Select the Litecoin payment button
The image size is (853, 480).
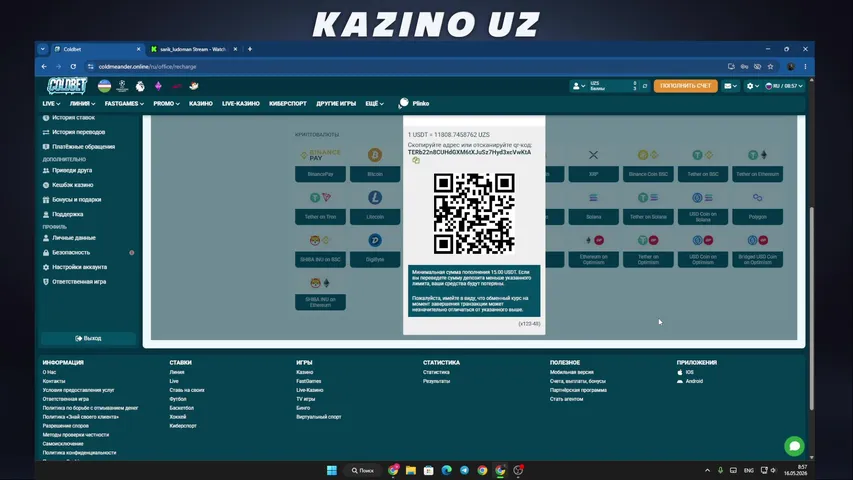375,217
